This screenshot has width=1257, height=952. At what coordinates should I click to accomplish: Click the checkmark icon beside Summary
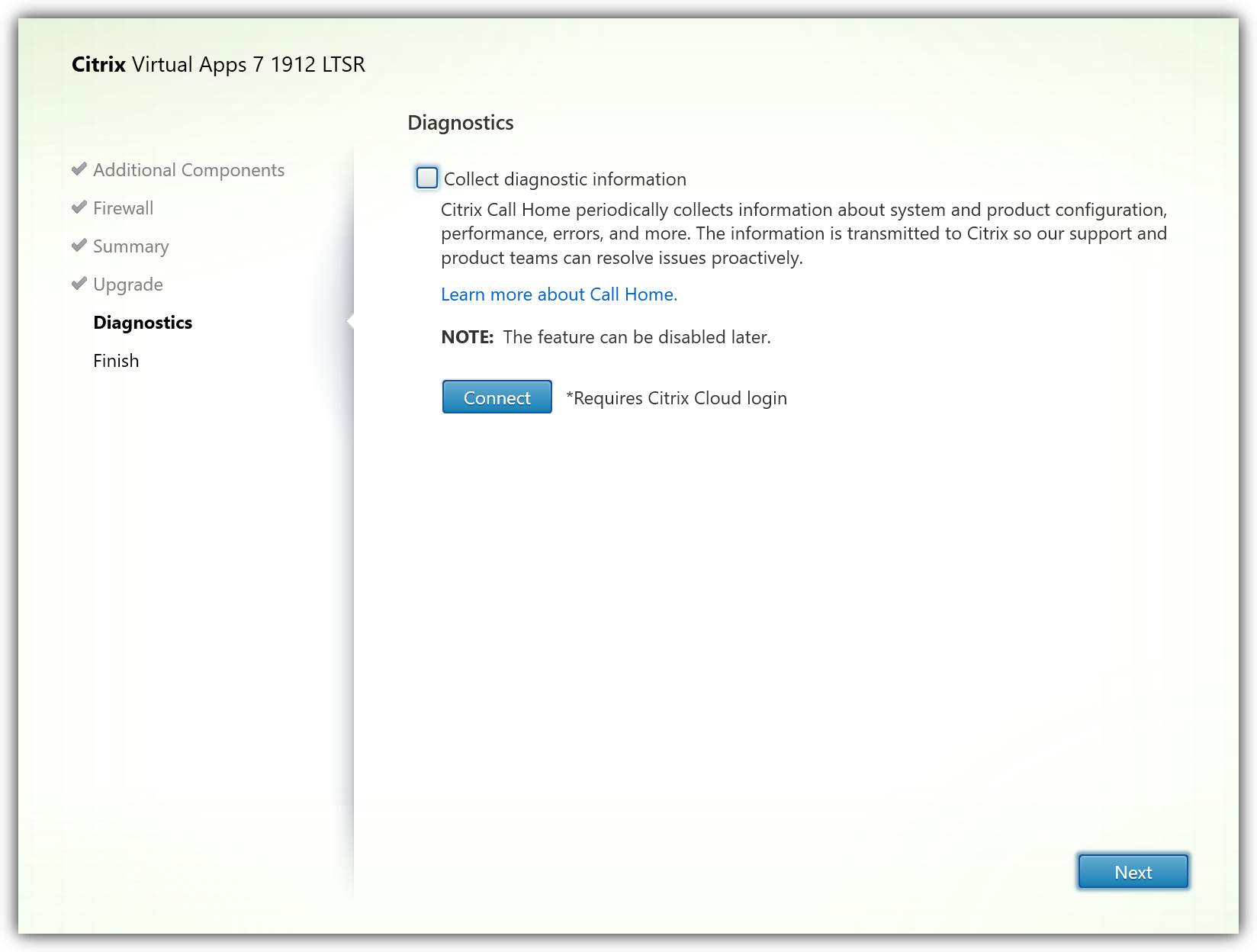tap(79, 246)
